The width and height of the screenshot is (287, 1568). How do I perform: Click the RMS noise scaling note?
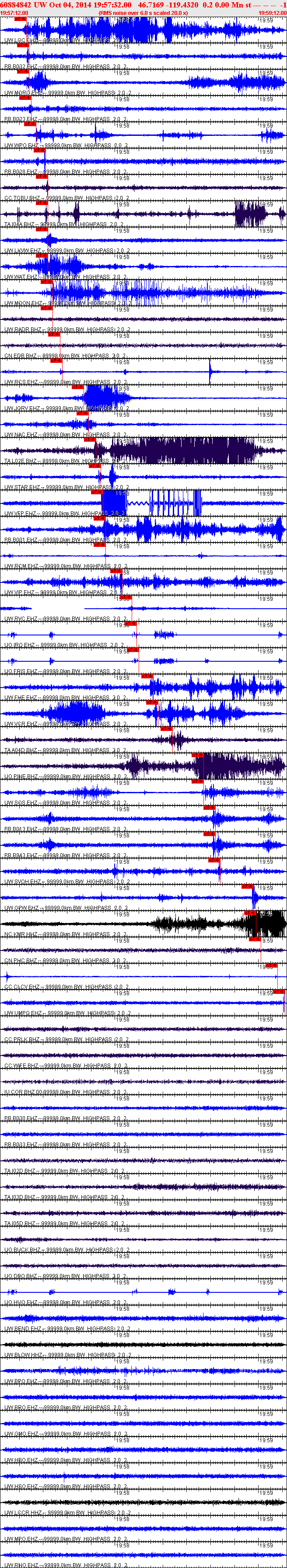(143, 12)
